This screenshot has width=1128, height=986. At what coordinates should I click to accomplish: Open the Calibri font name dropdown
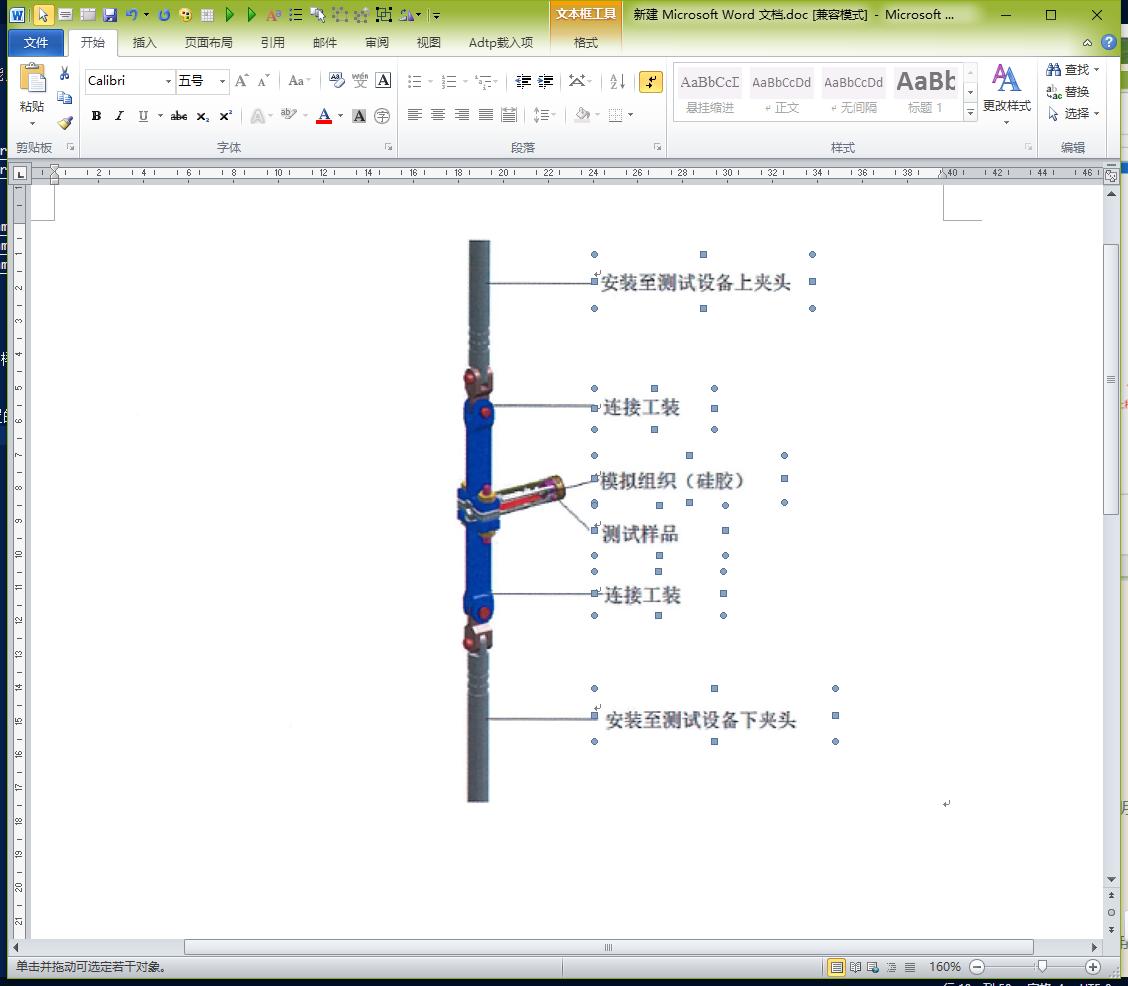click(x=169, y=82)
